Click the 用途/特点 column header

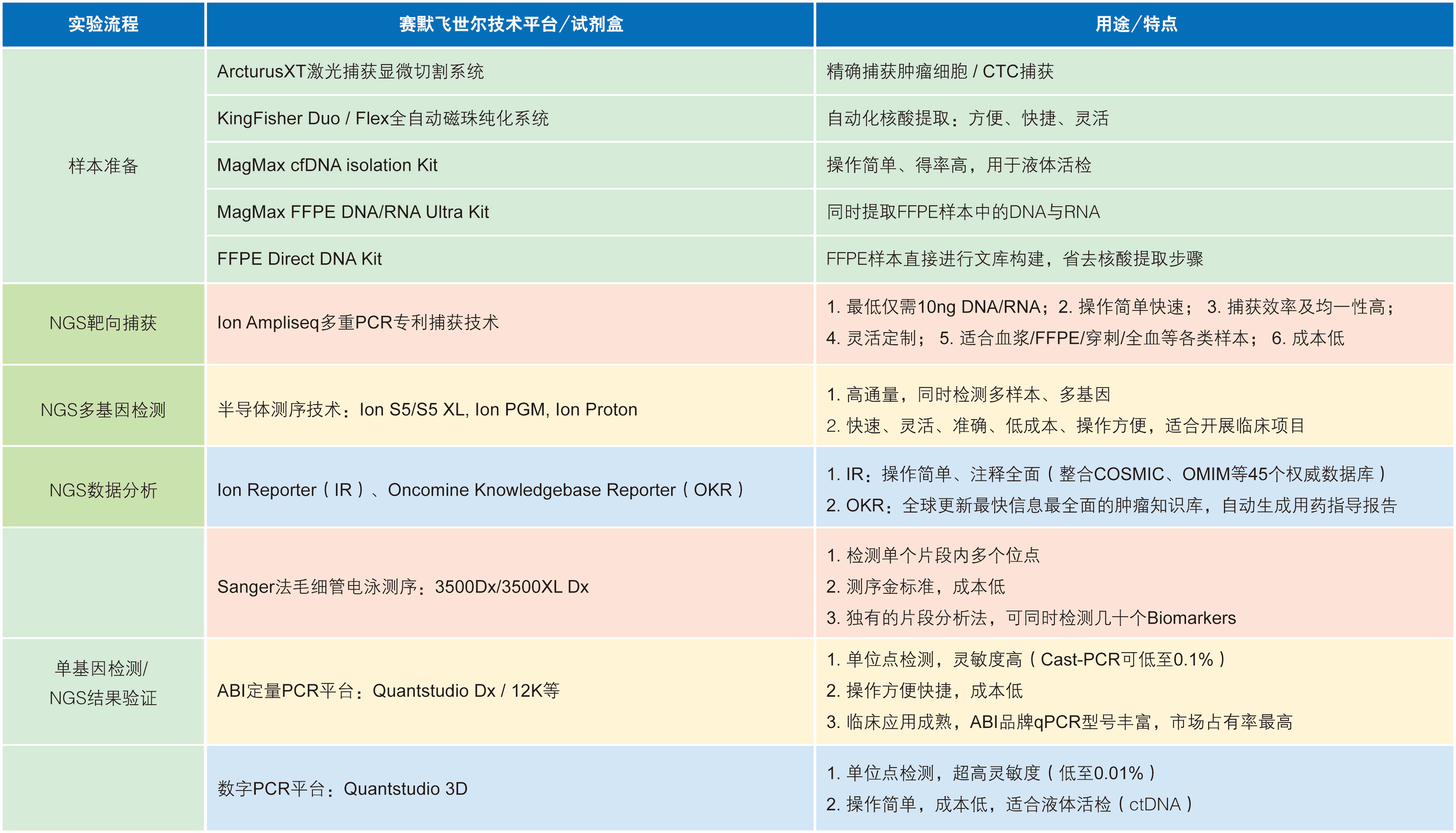(1135, 24)
